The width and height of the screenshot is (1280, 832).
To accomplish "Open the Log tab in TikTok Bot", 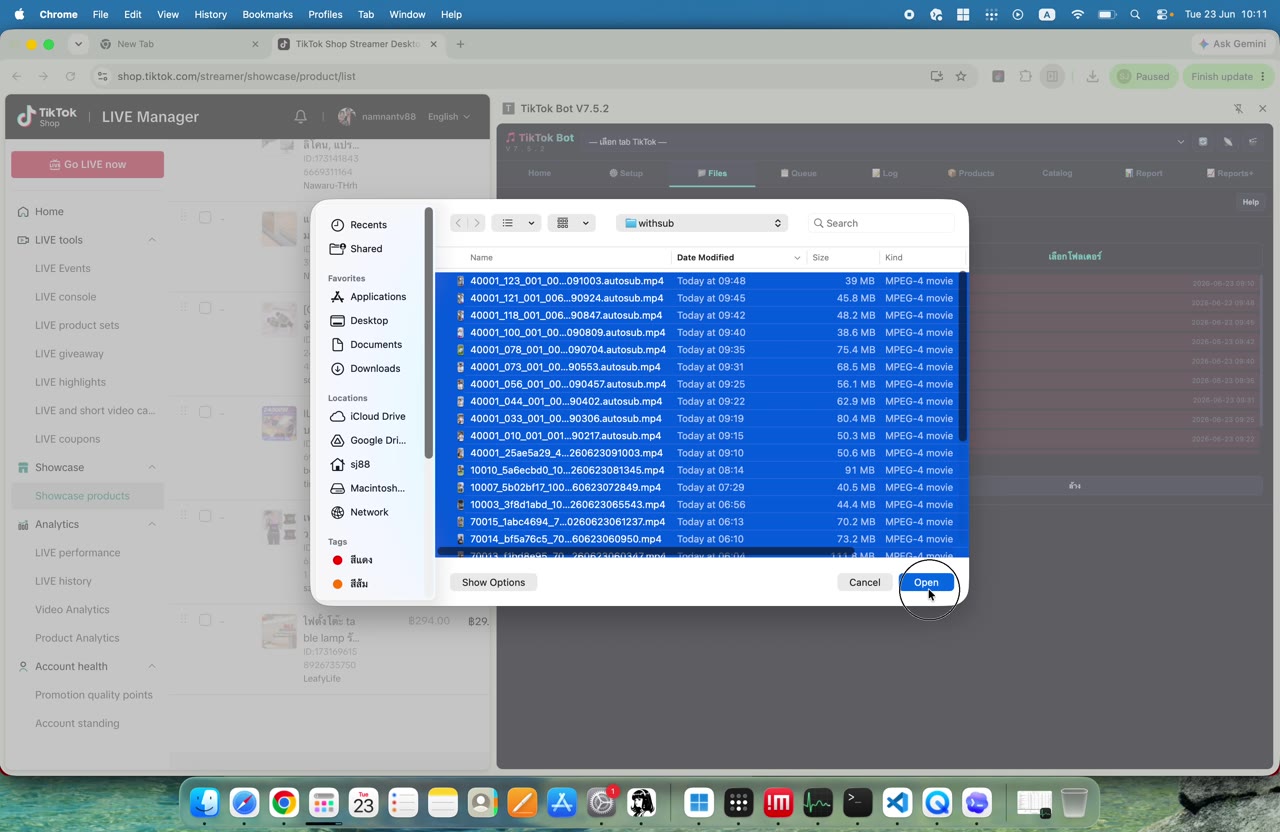I will [884, 173].
